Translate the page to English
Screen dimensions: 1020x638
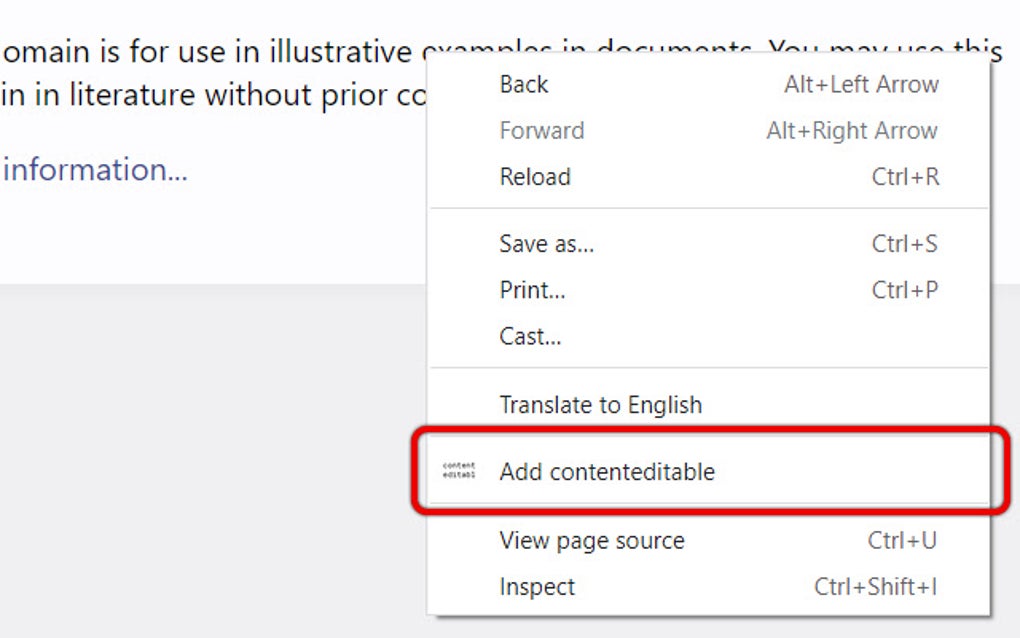pyautogui.click(x=600, y=405)
